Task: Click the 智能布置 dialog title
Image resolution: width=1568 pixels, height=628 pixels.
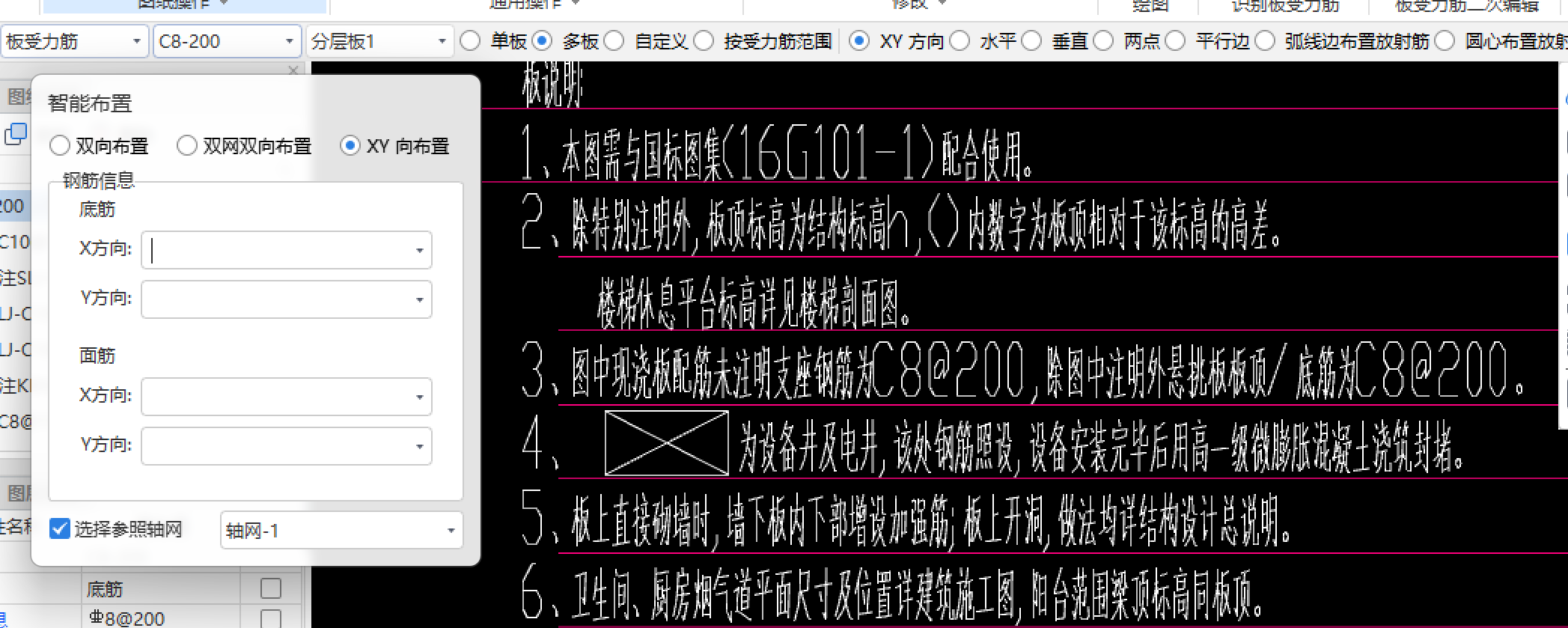Action: tap(90, 103)
